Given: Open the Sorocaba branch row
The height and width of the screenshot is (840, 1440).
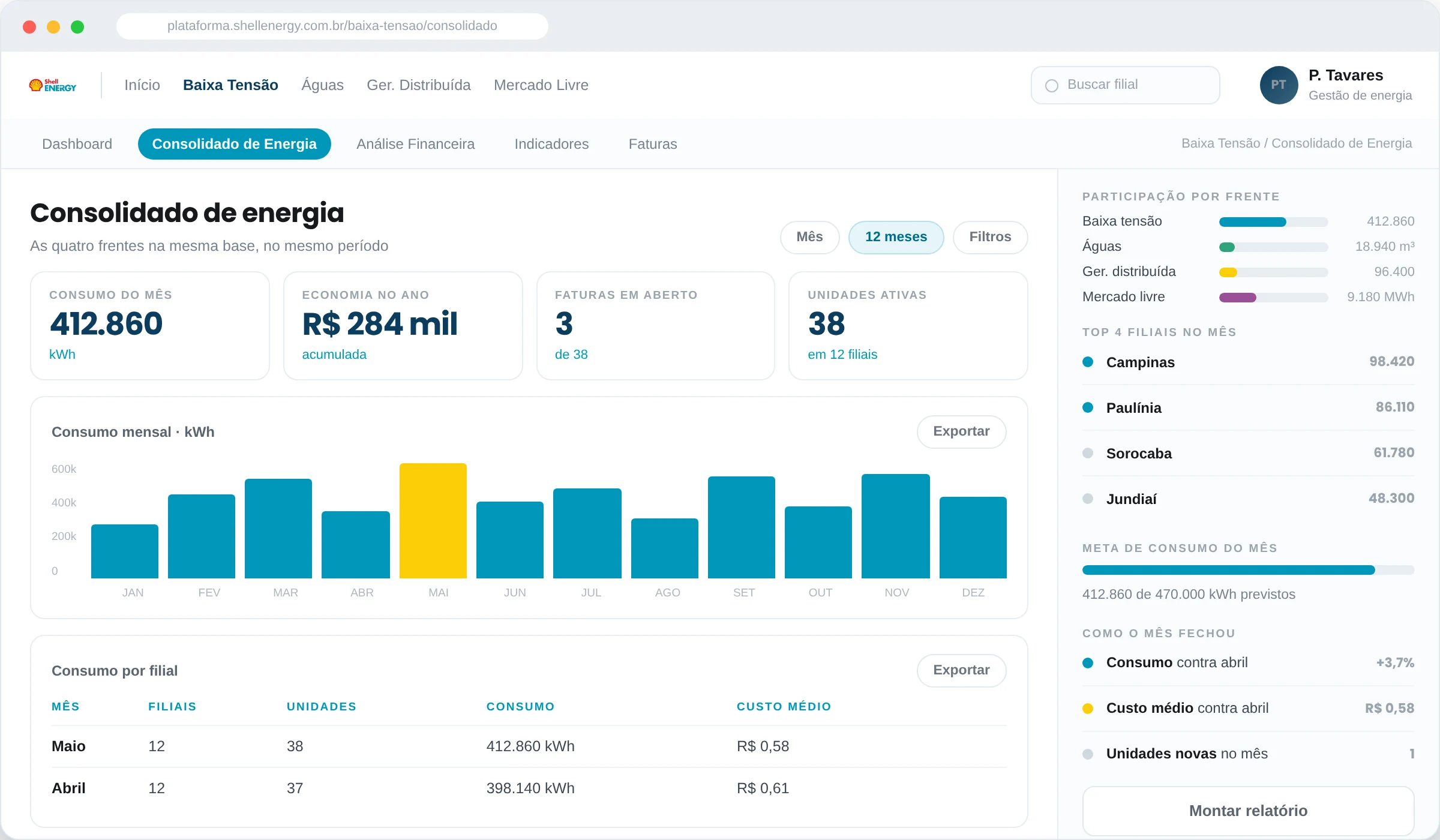Looking at the screenshot, I should click(x=1248, y=454).
